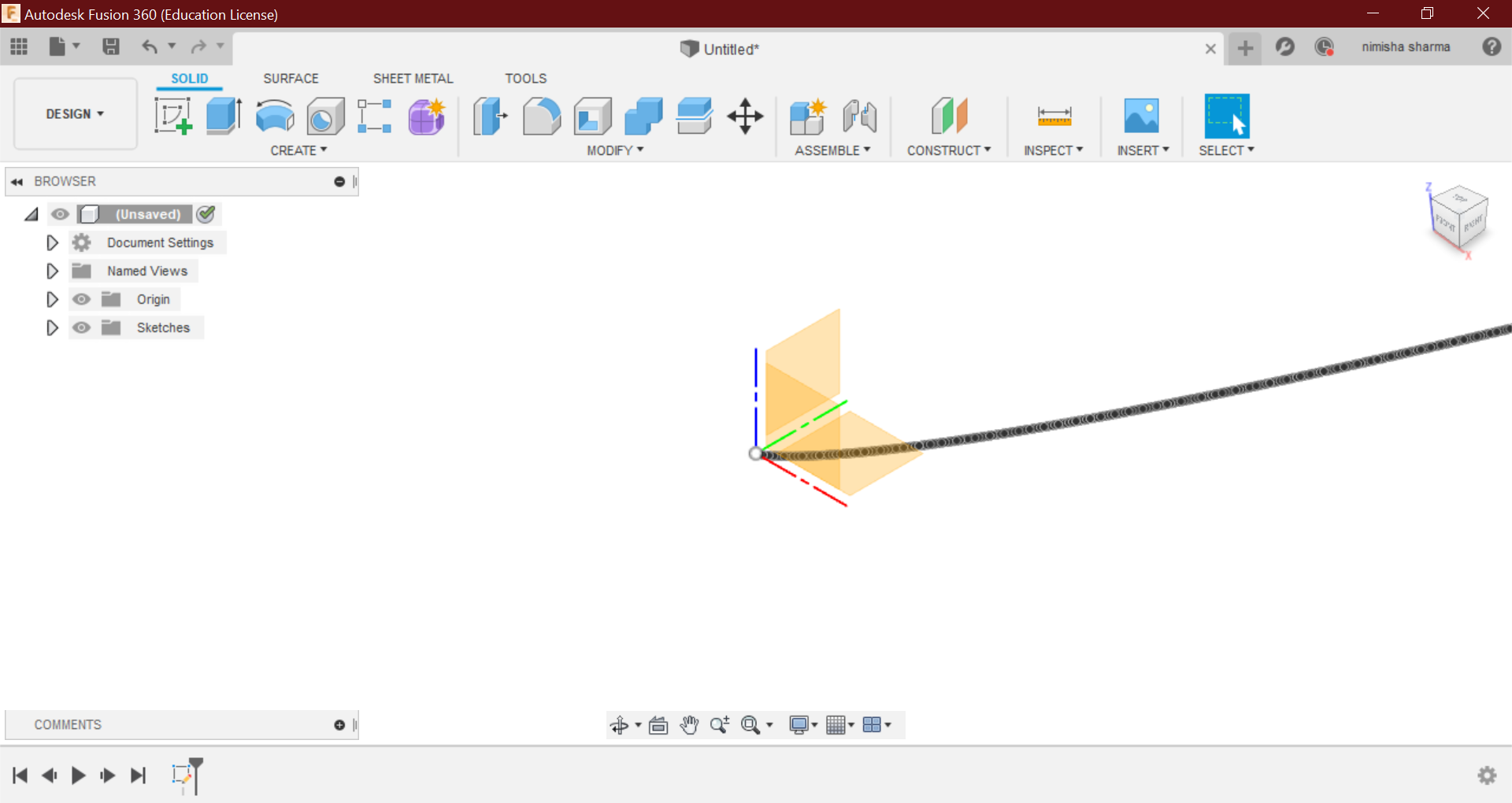Select the Untitled* document tab
The width and height of the screenshot is (1512, 803).
click(x=720, y=49)
